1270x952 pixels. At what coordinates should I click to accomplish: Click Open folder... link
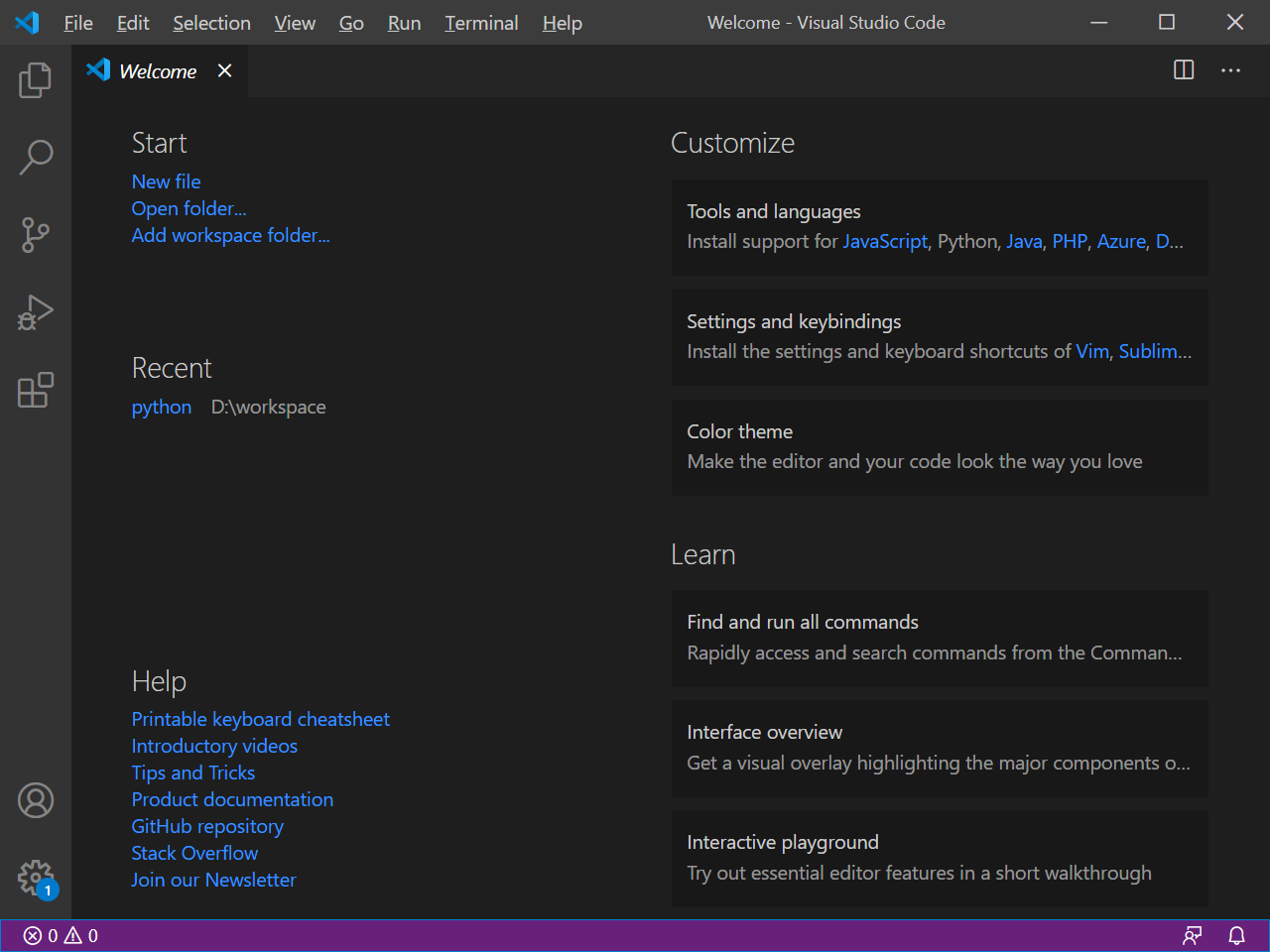coord(189,208)
